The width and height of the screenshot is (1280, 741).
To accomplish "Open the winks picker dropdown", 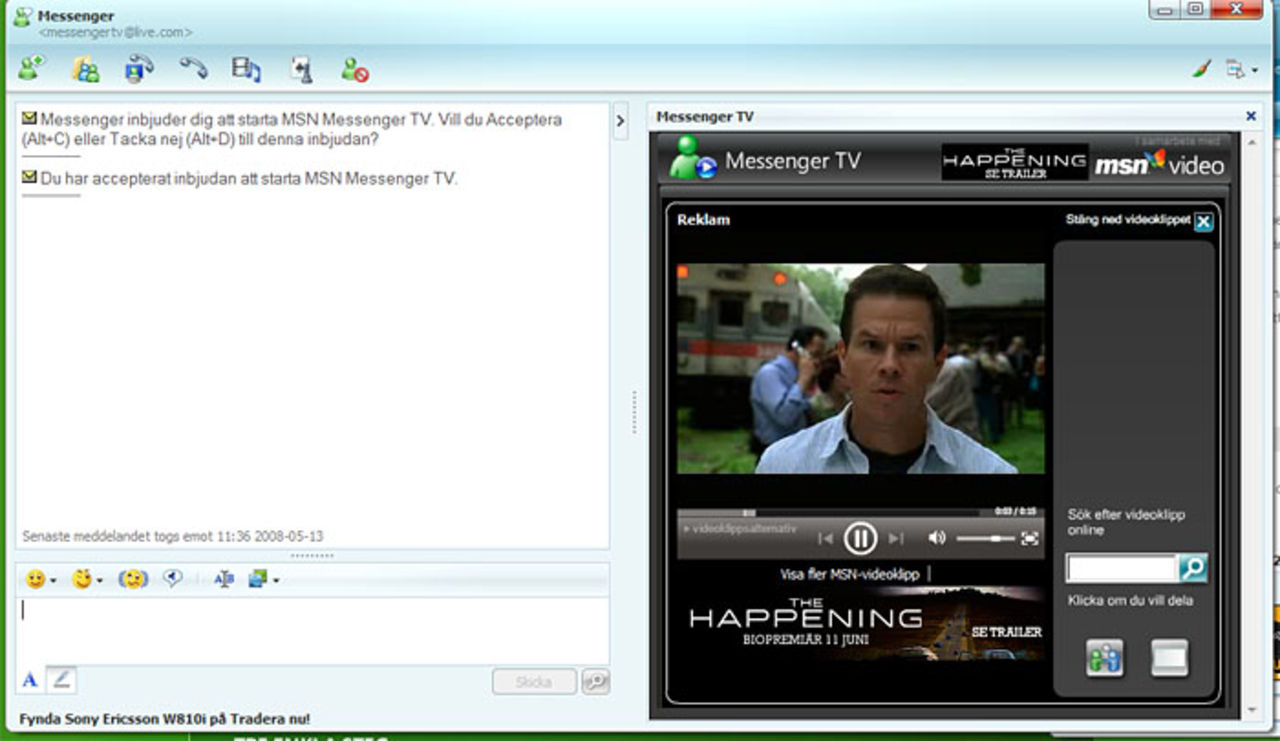I will (87, 579).
